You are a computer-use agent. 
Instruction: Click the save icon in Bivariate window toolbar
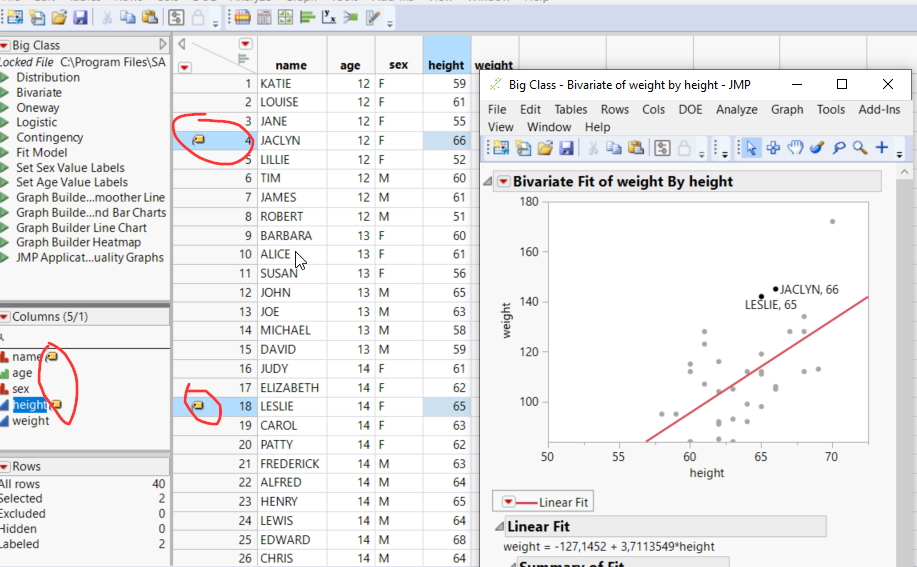(x=566, y=148)
